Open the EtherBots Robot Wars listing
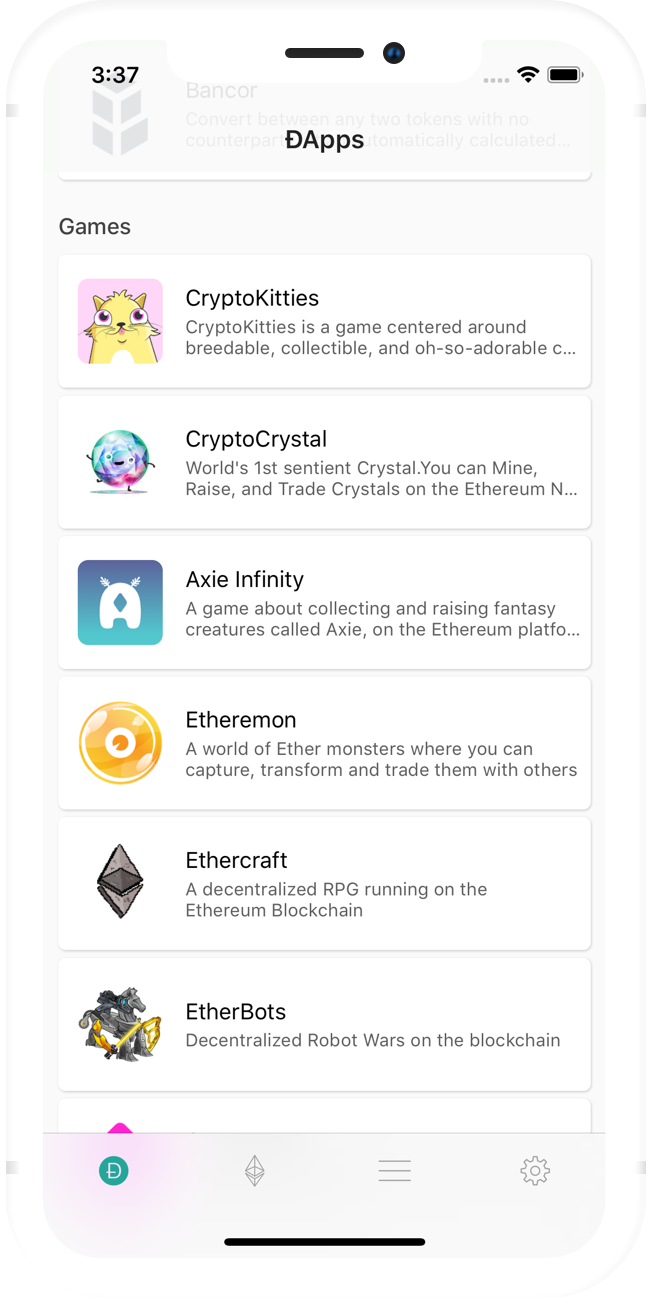The image size is (652, 1298). pos(324,1023)
